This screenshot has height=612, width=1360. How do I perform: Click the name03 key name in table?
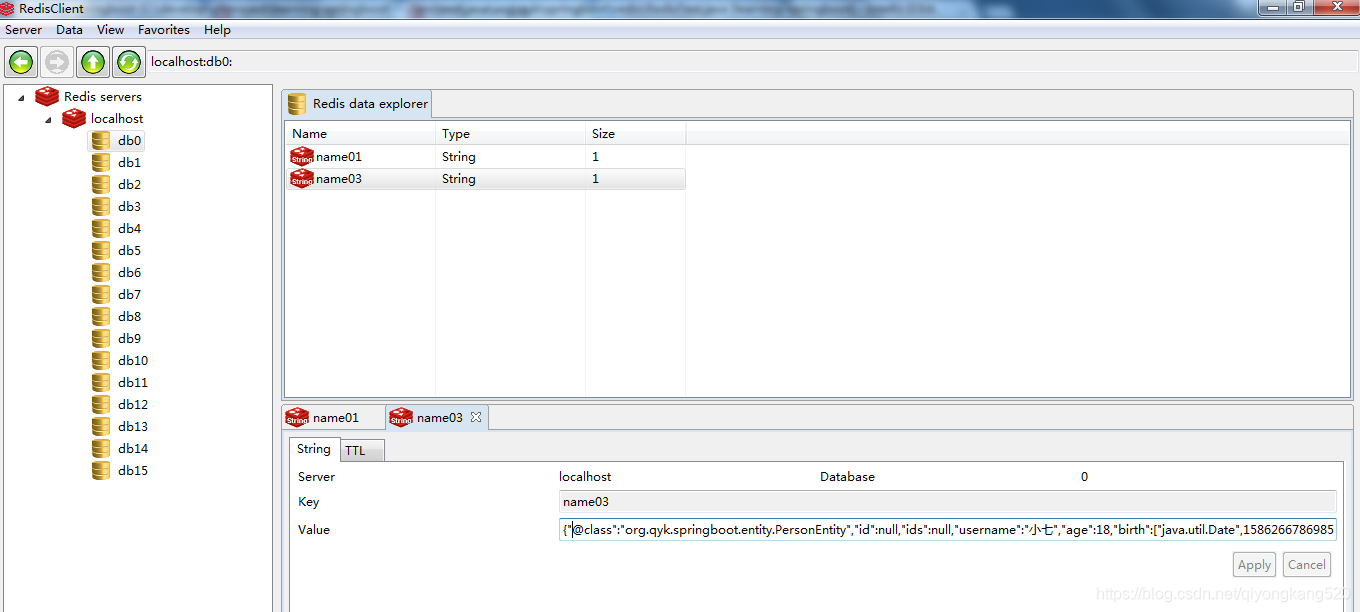(x=338, y=179)
